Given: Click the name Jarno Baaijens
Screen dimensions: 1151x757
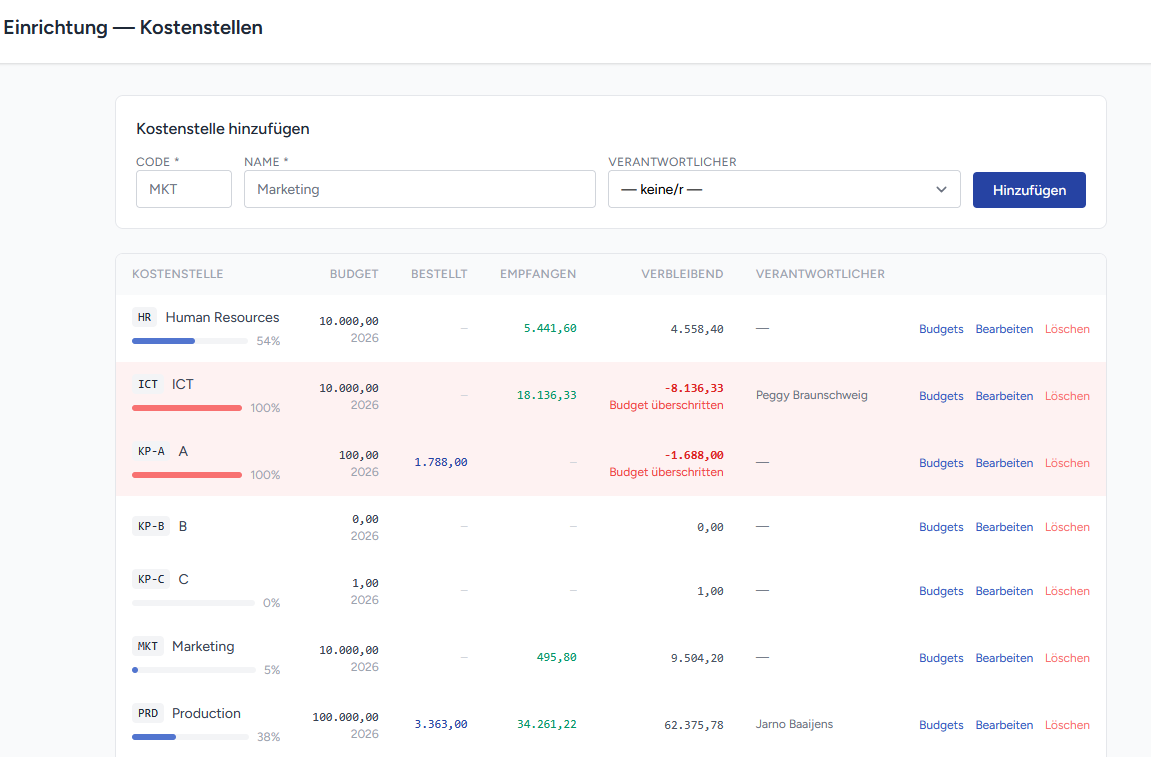Looking at the screenshot, I should pyautogui.click(x=794, y=724).
